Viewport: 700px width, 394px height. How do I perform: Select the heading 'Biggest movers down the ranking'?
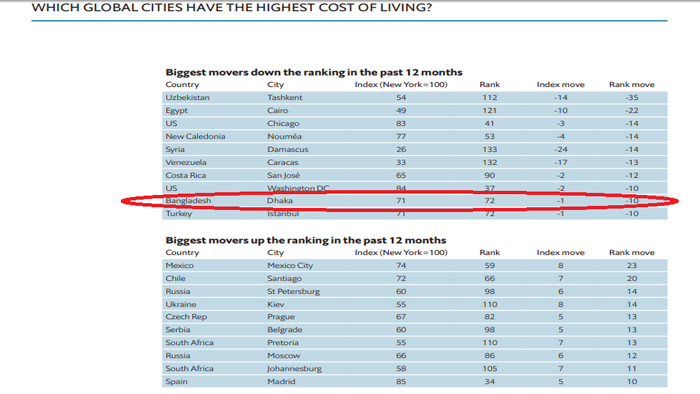(x=314, y=72)
